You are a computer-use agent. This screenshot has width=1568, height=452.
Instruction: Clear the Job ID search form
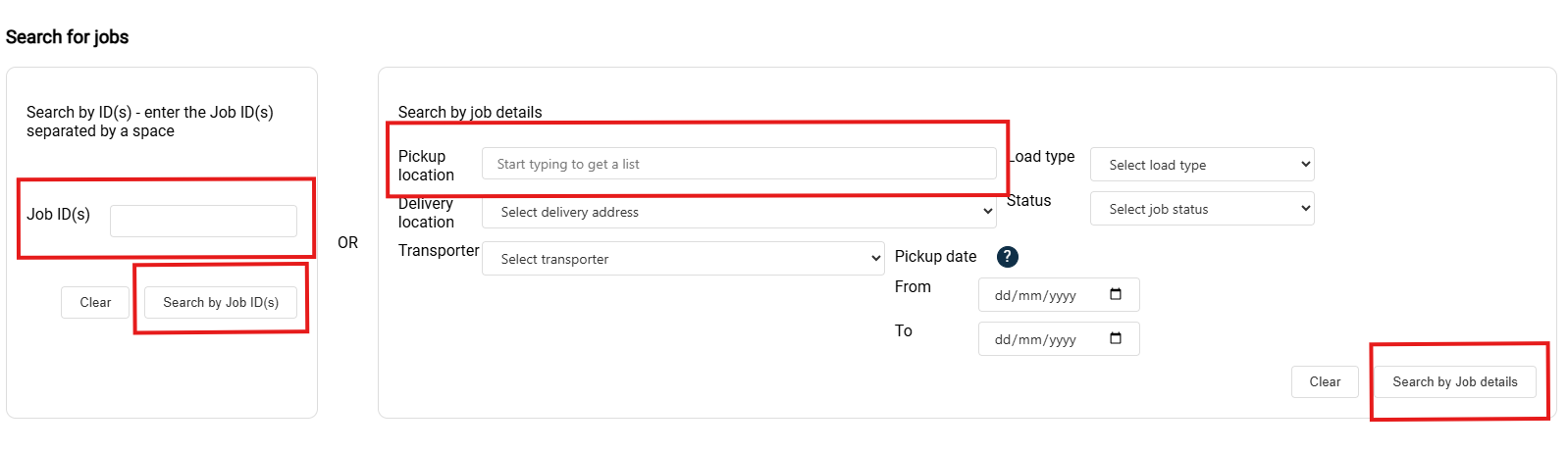click(x=95, y=302)
